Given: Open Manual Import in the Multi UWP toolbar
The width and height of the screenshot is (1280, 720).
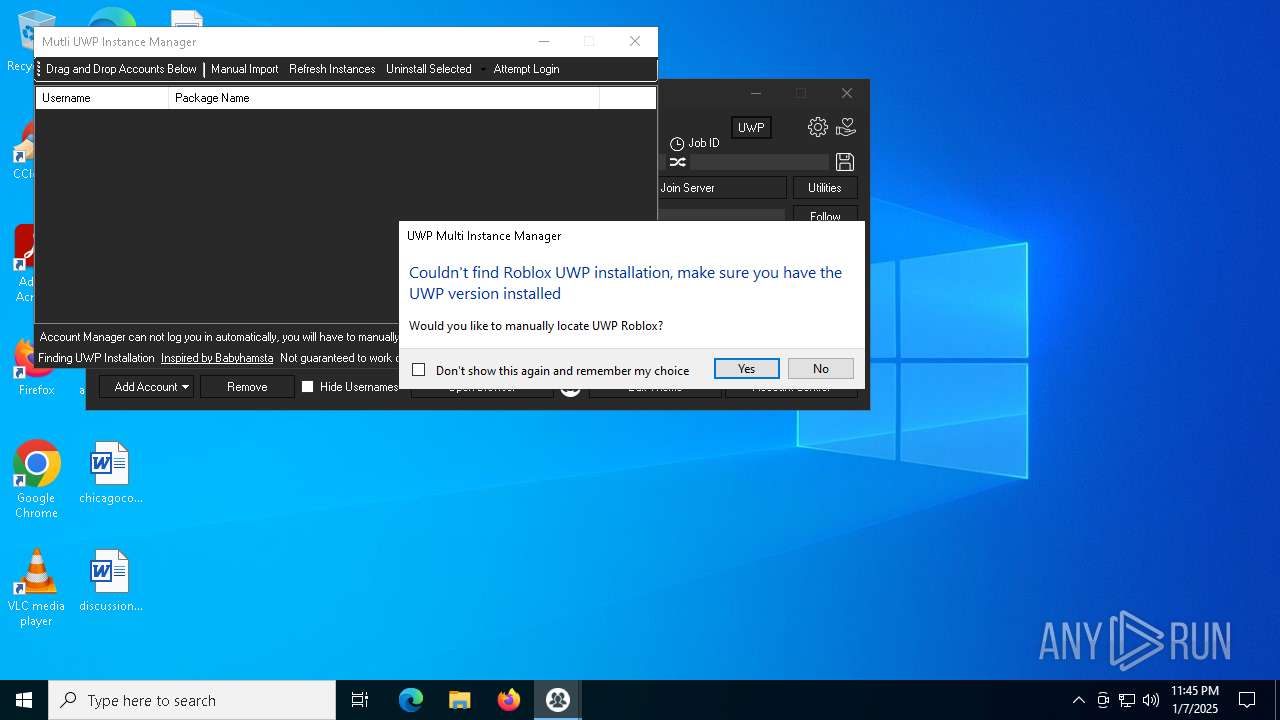Looking at the screenshot, I should pos(244,69).
